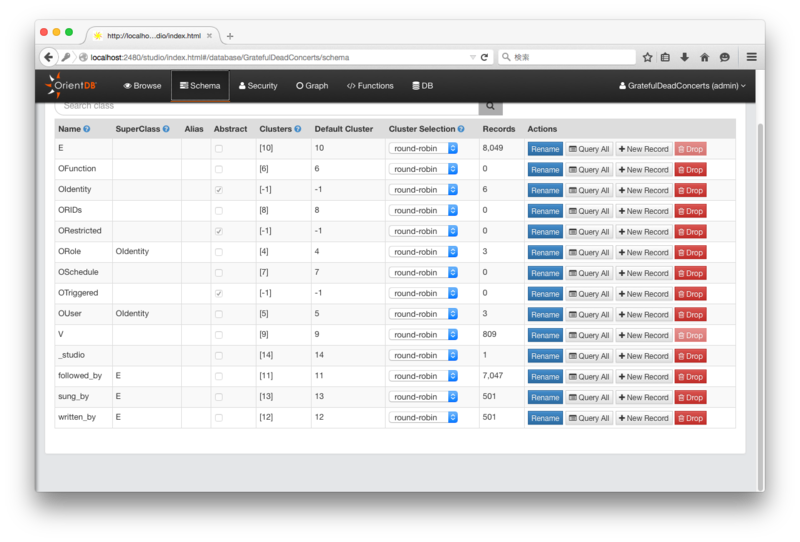Screen dimensions: 800x542
Task: Click the key icon in address bar
Action: 66,57
